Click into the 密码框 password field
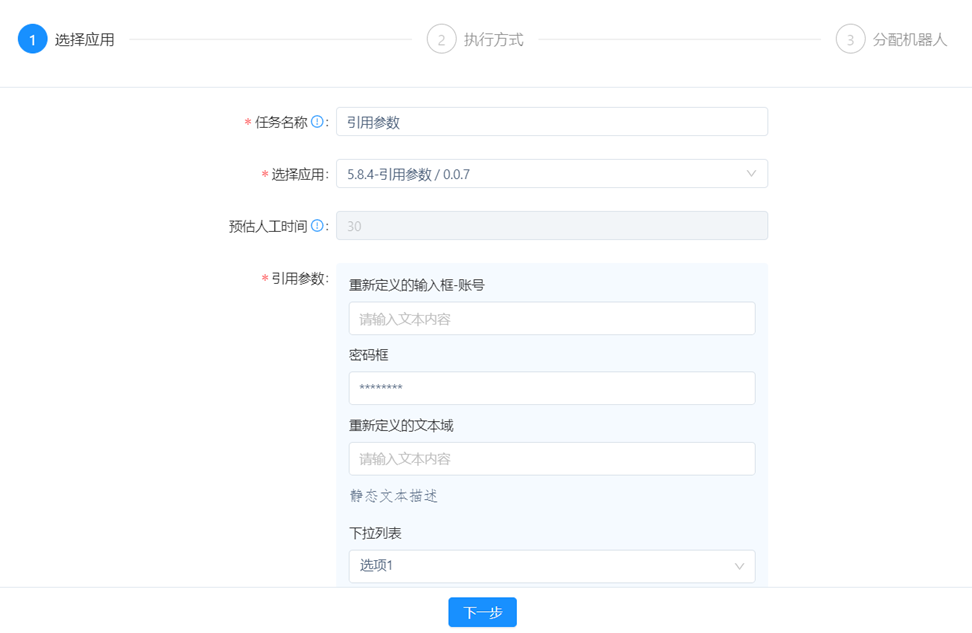Screen dimensions: 972x633 pyautogui.click(x=551, y=388)
